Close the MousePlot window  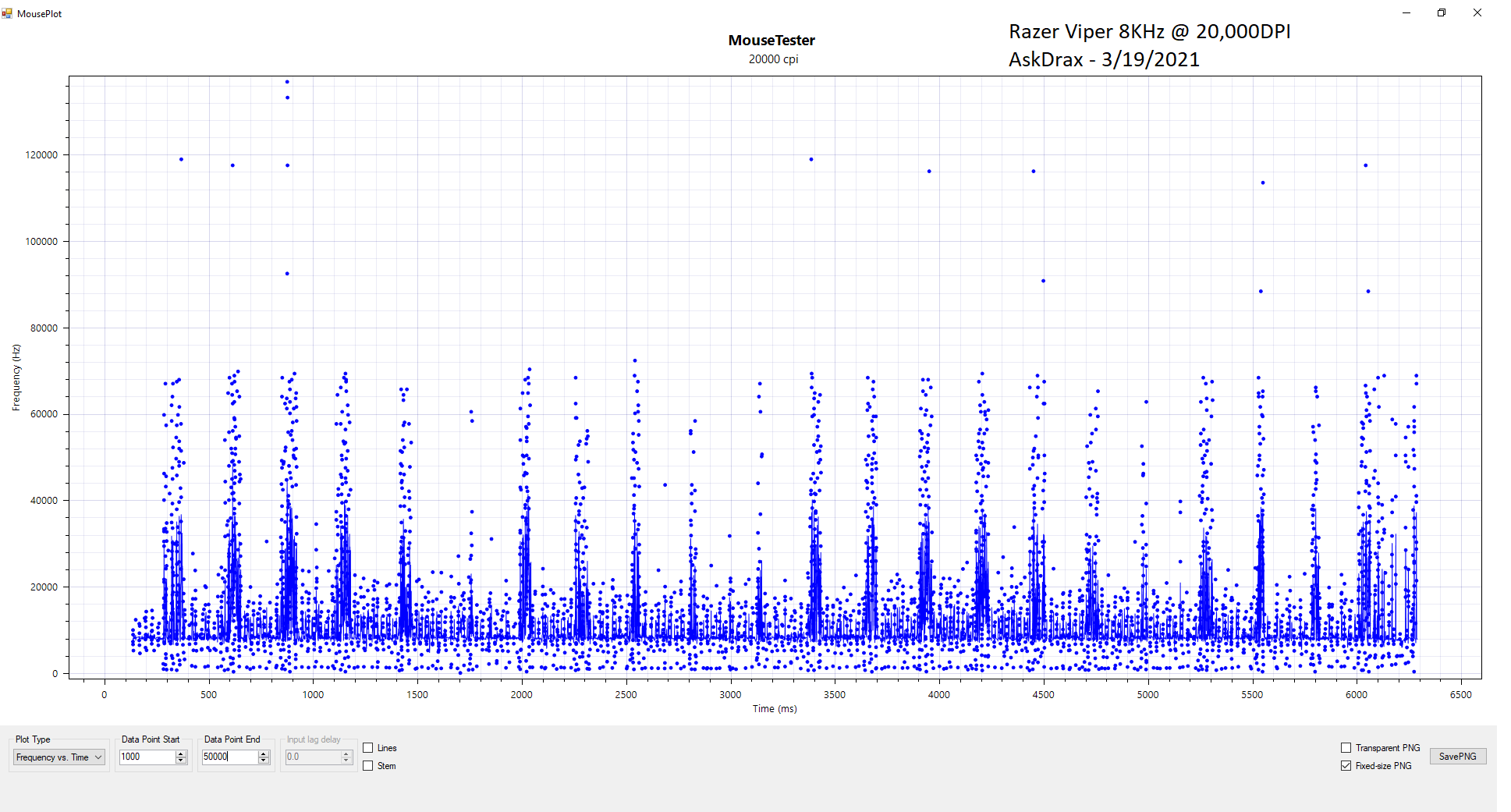(1477, 13)
